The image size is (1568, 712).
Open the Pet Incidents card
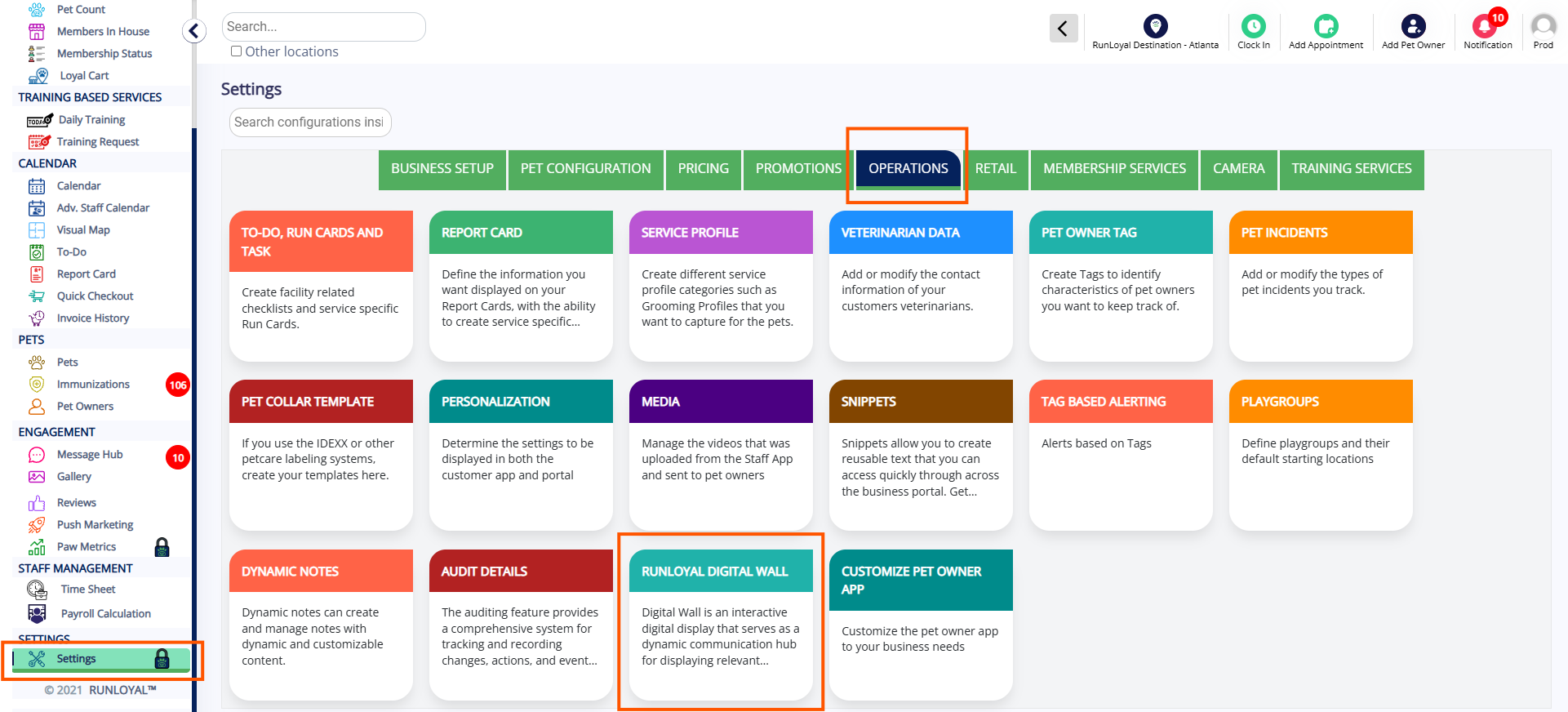pyautogui.click(x=1321, y=286)
